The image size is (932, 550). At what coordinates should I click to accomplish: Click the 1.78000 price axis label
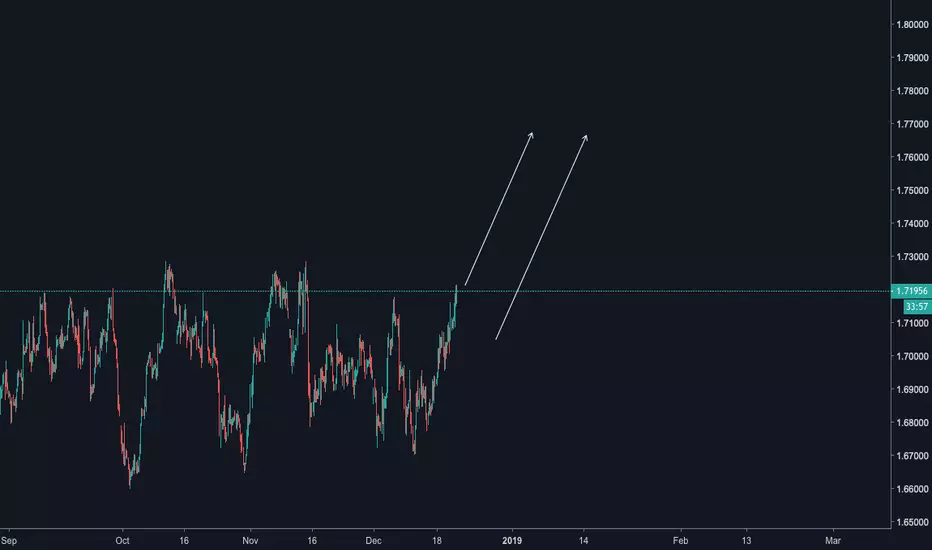coord(912,91)
